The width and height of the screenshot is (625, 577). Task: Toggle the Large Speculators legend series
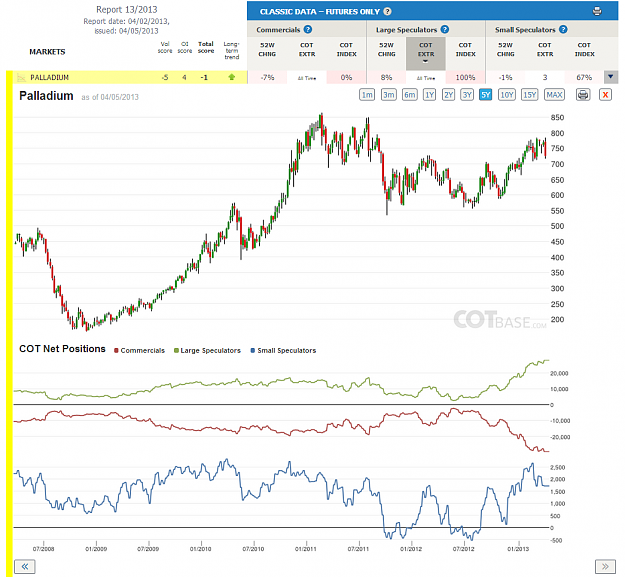[207, 351]
